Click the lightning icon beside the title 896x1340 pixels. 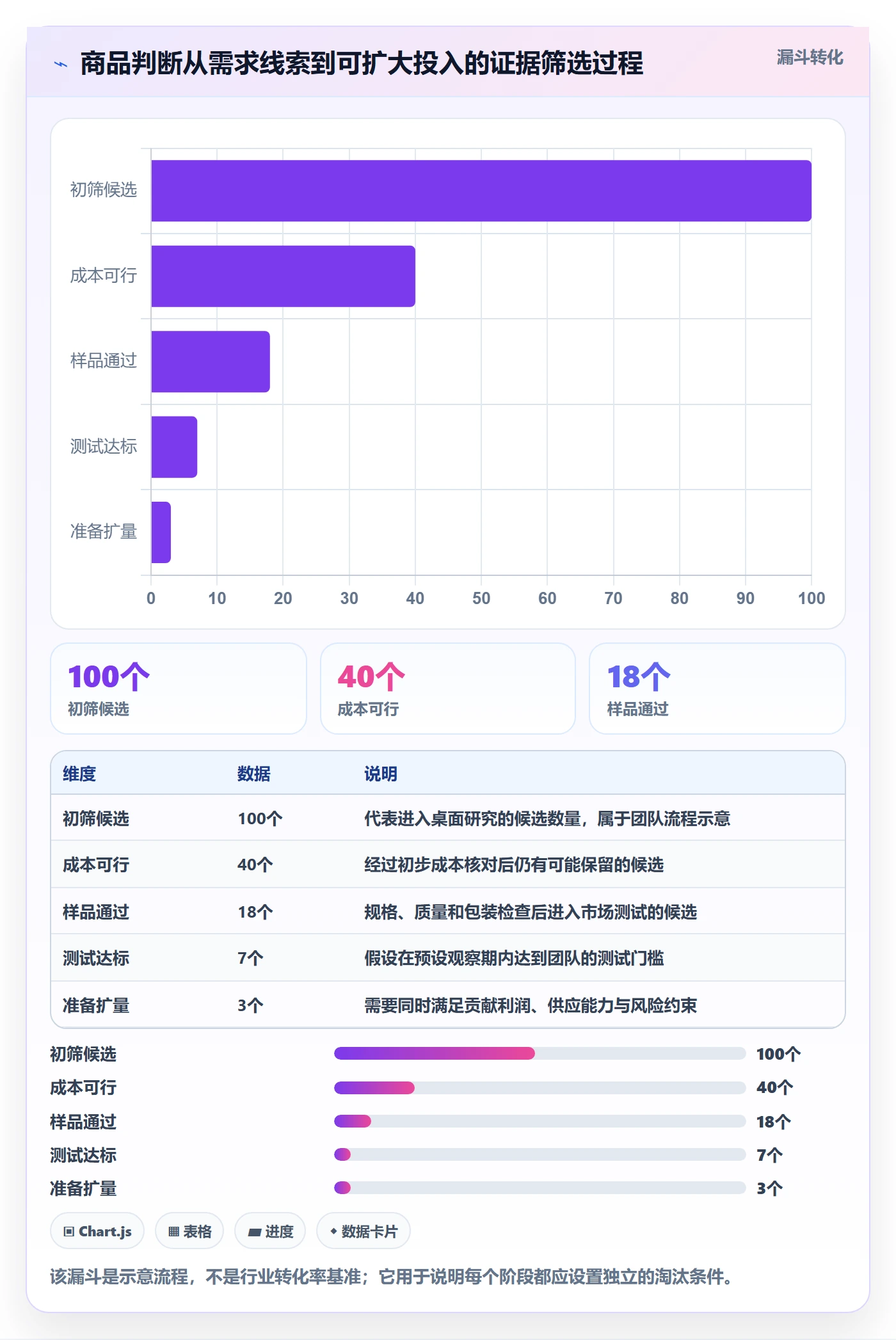61,64
